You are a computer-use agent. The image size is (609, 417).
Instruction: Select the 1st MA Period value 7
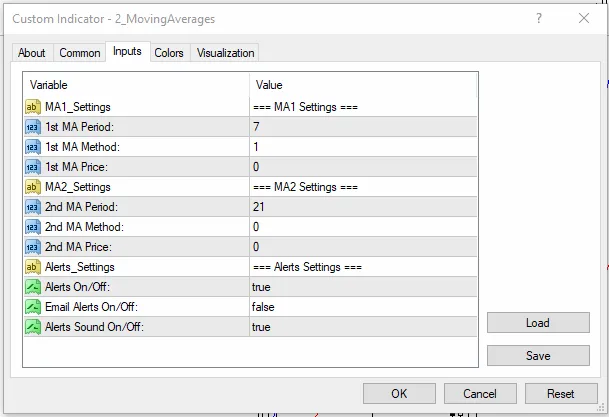363,127
